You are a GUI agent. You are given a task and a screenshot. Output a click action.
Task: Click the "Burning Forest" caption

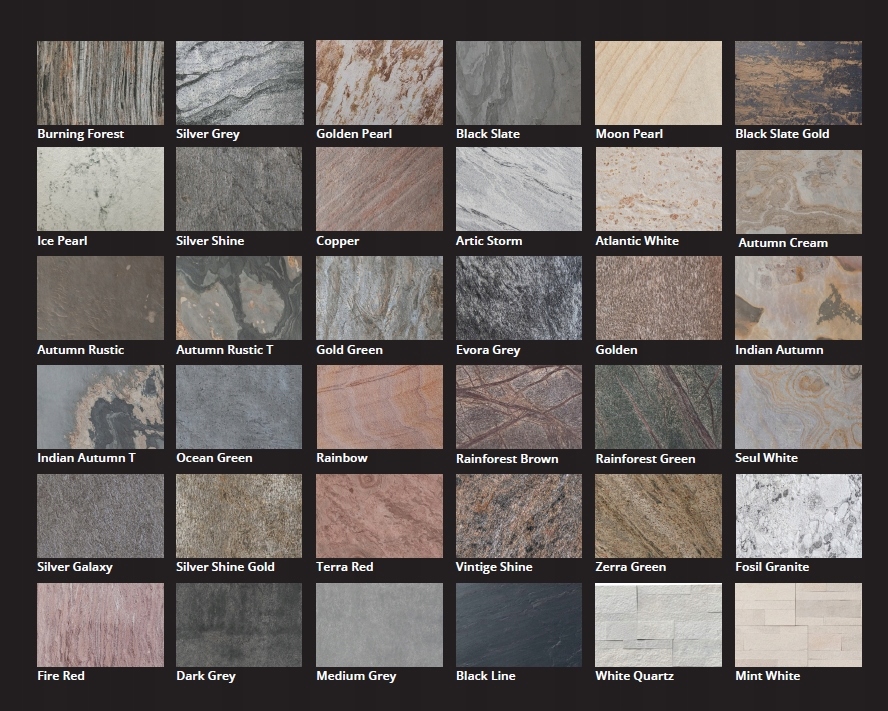tap(80, 134)
